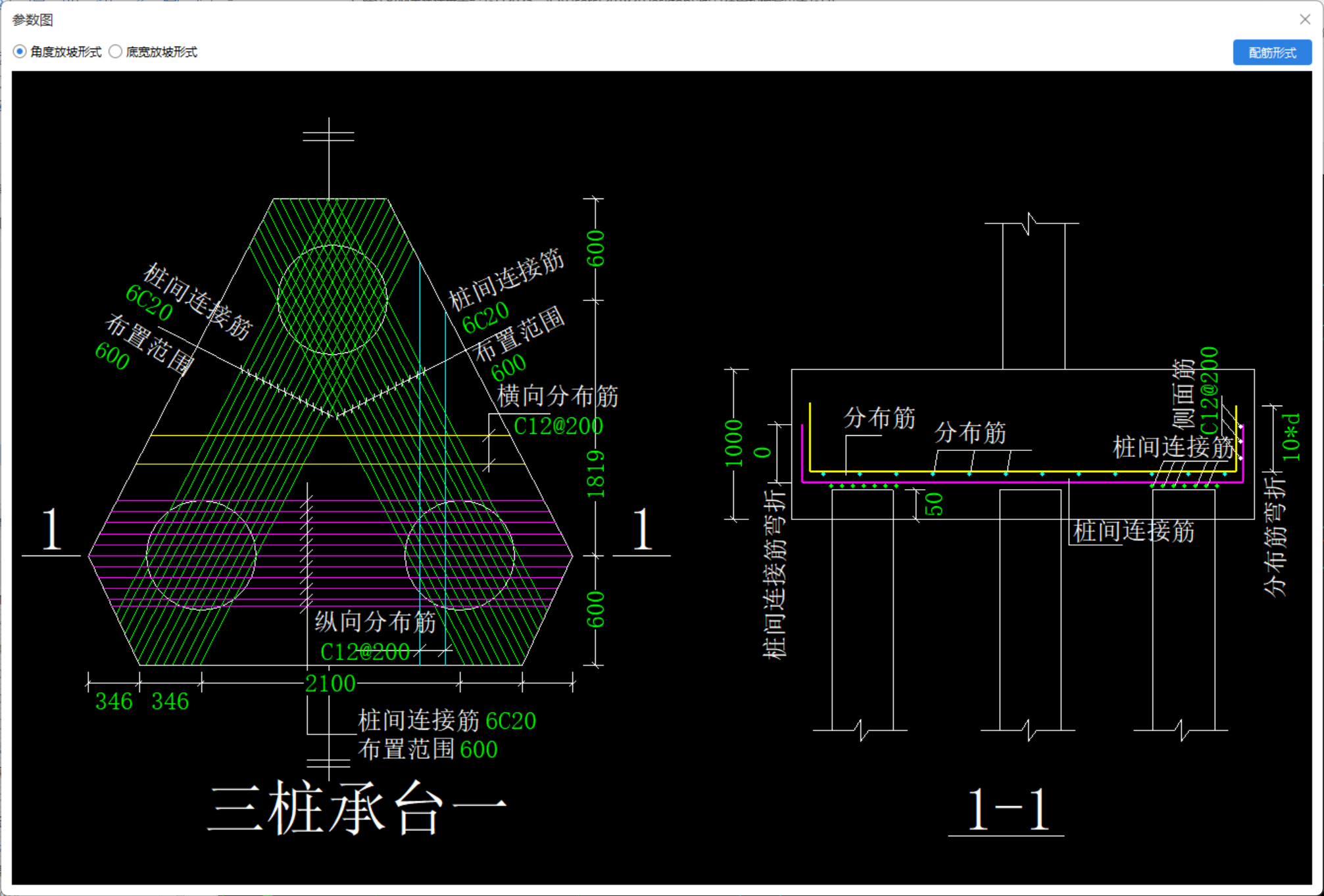The height and width of the screenshot is (896, 1324).
Task: Click 6C20 after bottom 桩间连接筋 label
Action: point(511,721)
